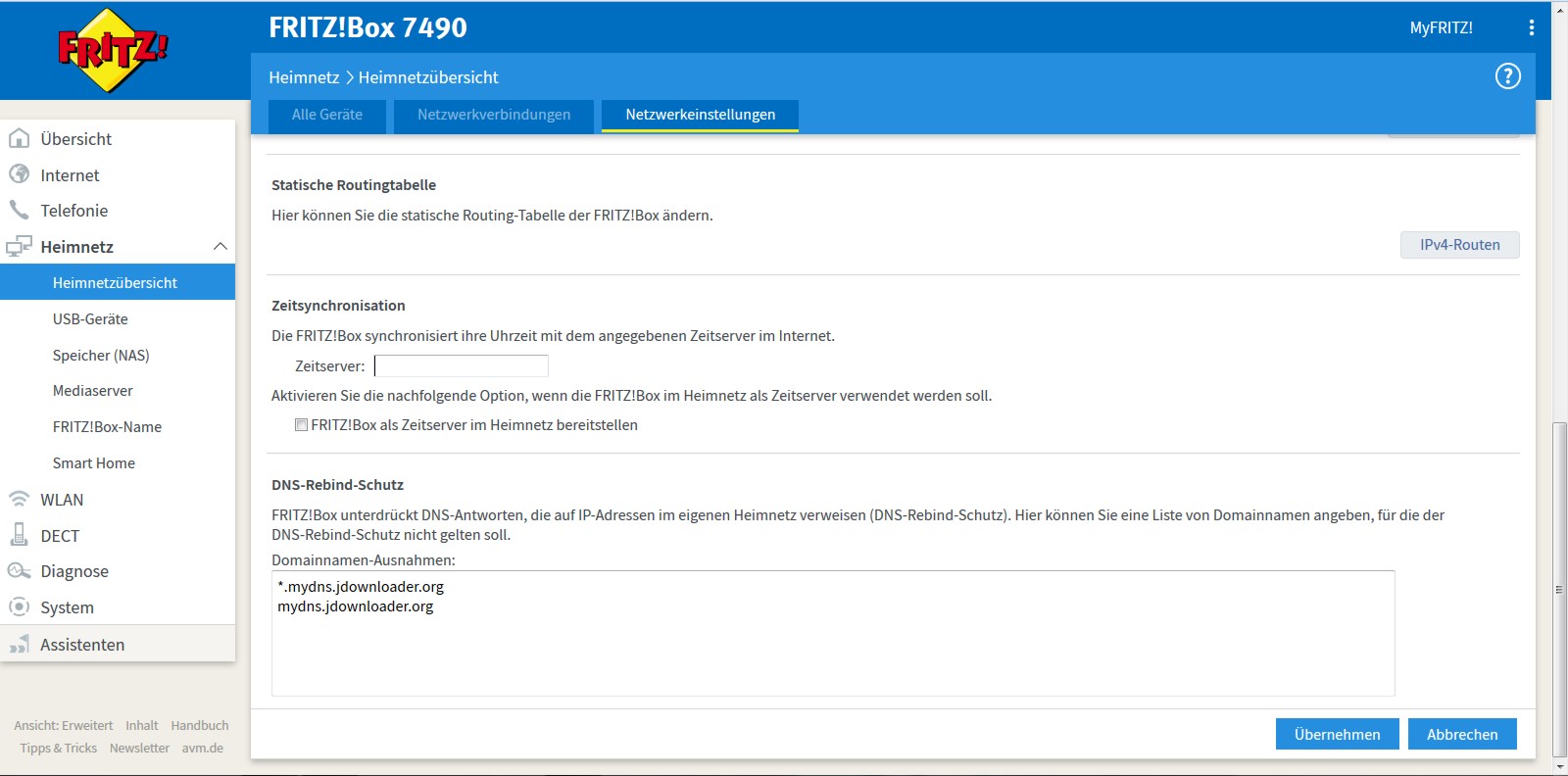Image resolution: width=1568 pixels, height=776 pixels.
Task: Open MyFRITZ! link in header
Action: 1441,27
